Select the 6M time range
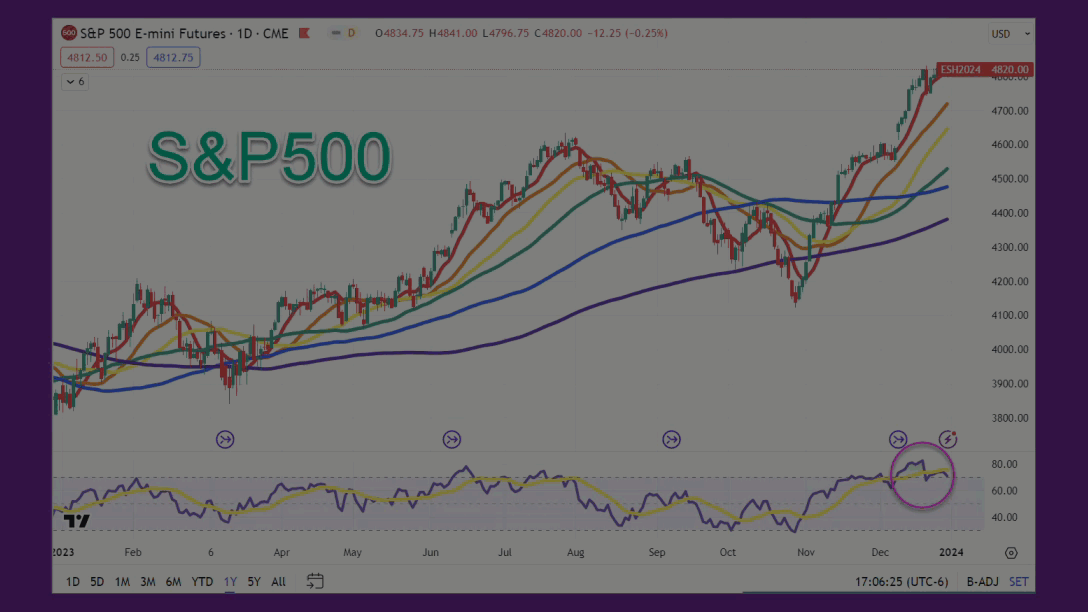 click(x=173, y=581)
